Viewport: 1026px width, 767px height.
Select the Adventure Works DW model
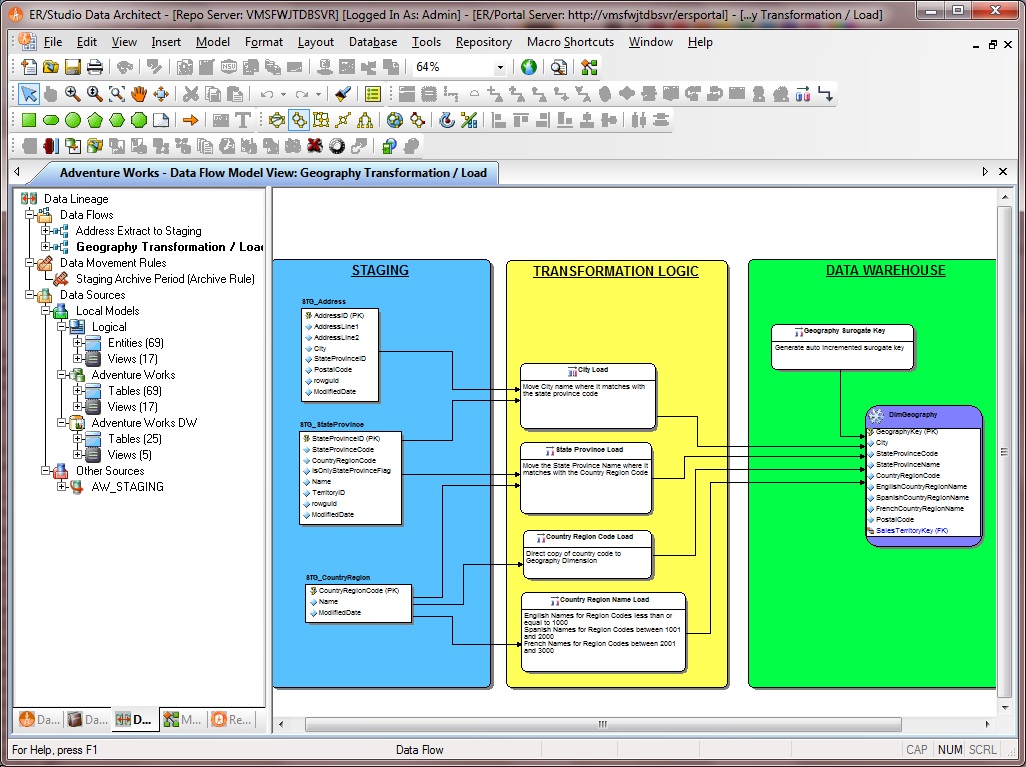coord(144,423)
